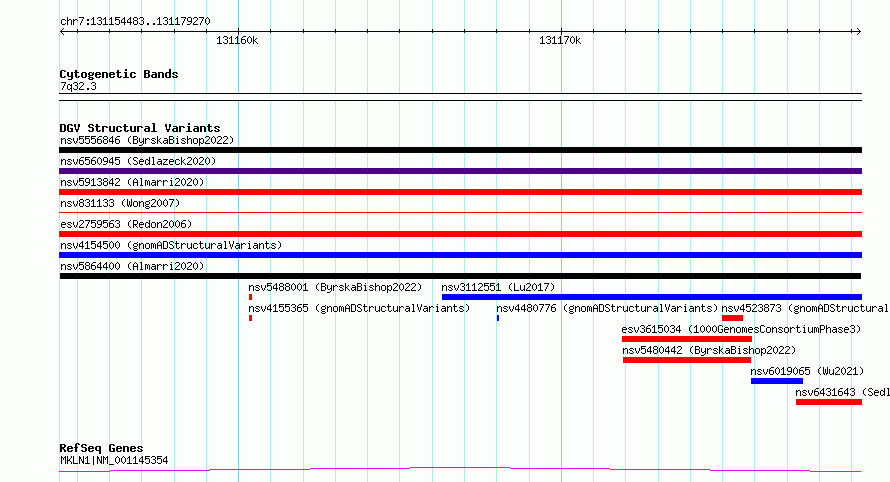Click the red esv2759563 variant bar
The image size is (890, 482).
pyautogui.click(x=460, y=234)
